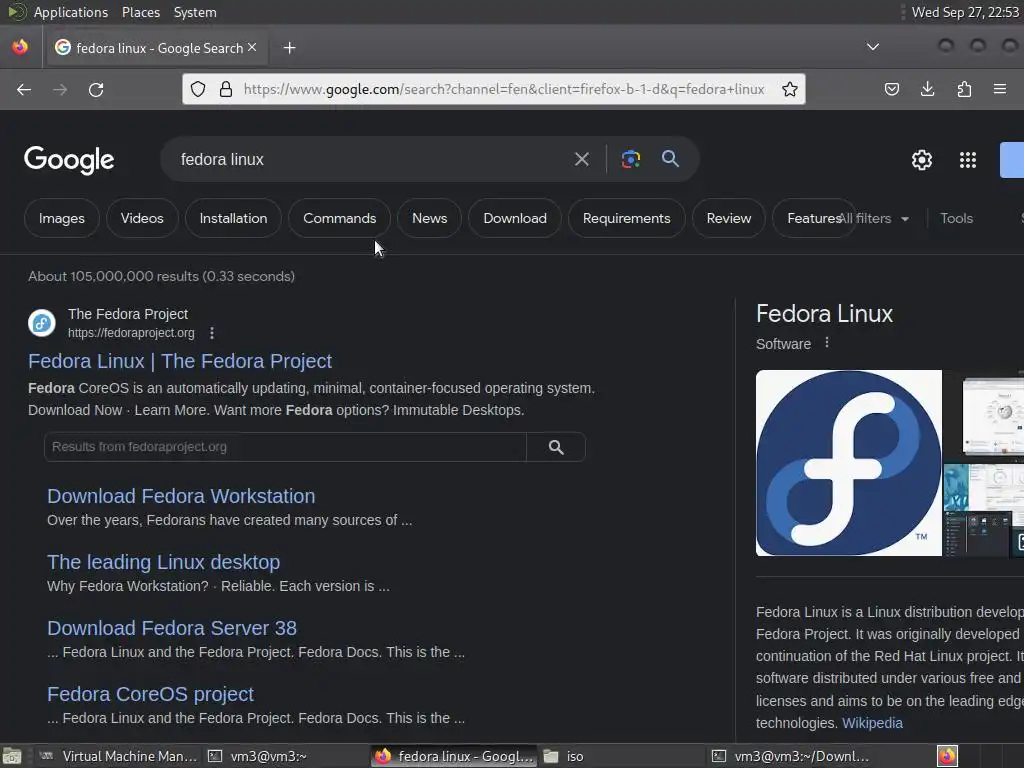
Task: Close the fedora linux Google Search tab
Action: point(252,47)
